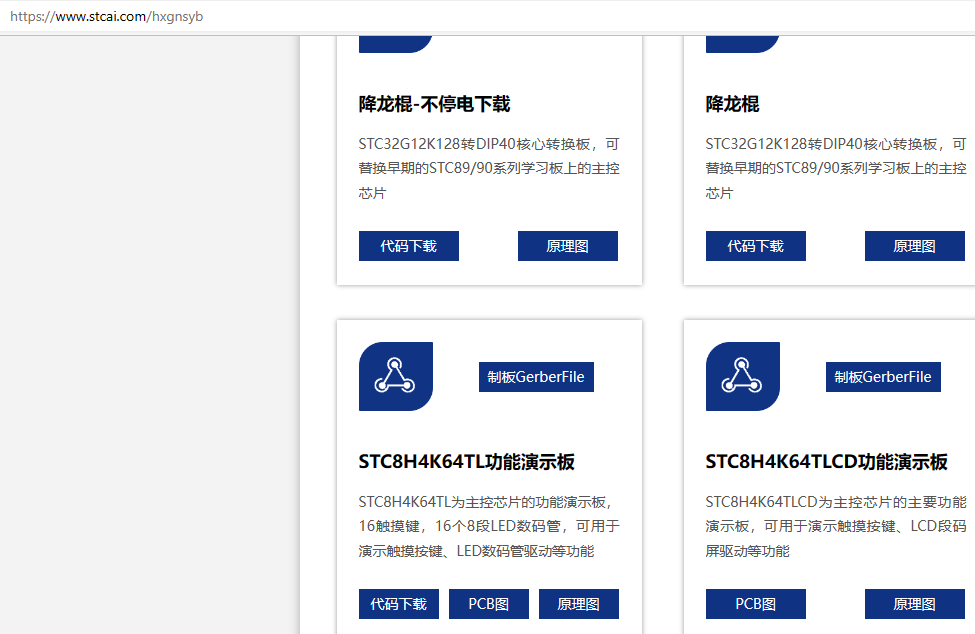Open PCB图 for STC8H4K64TLCD功能演示板
The height and width of the screenshot is (634, 975).
click(x=756, y=604)
